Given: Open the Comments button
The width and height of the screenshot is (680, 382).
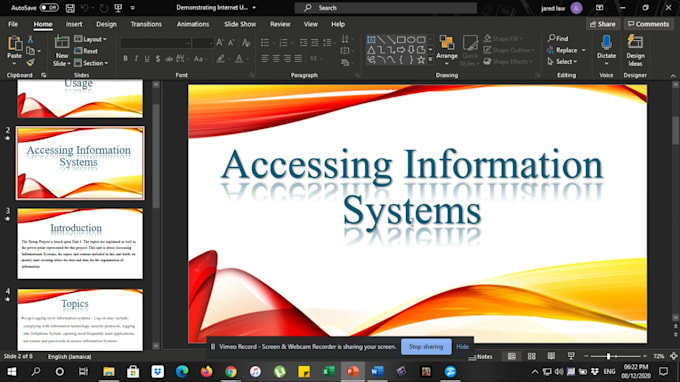Looking at the screenshot, I should coord(649,24).
